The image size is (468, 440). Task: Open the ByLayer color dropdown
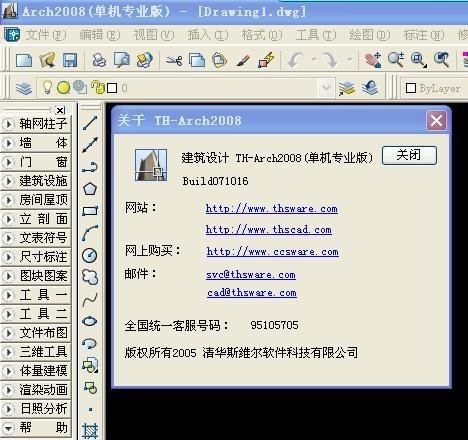(x=433, y=88)
